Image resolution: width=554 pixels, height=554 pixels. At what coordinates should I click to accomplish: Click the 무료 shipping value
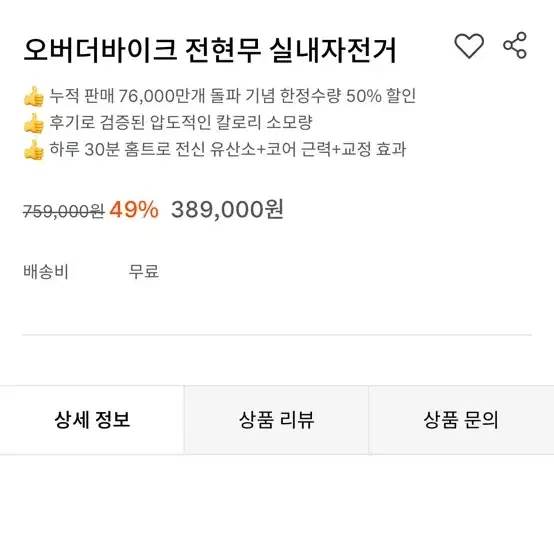[143, 272]
